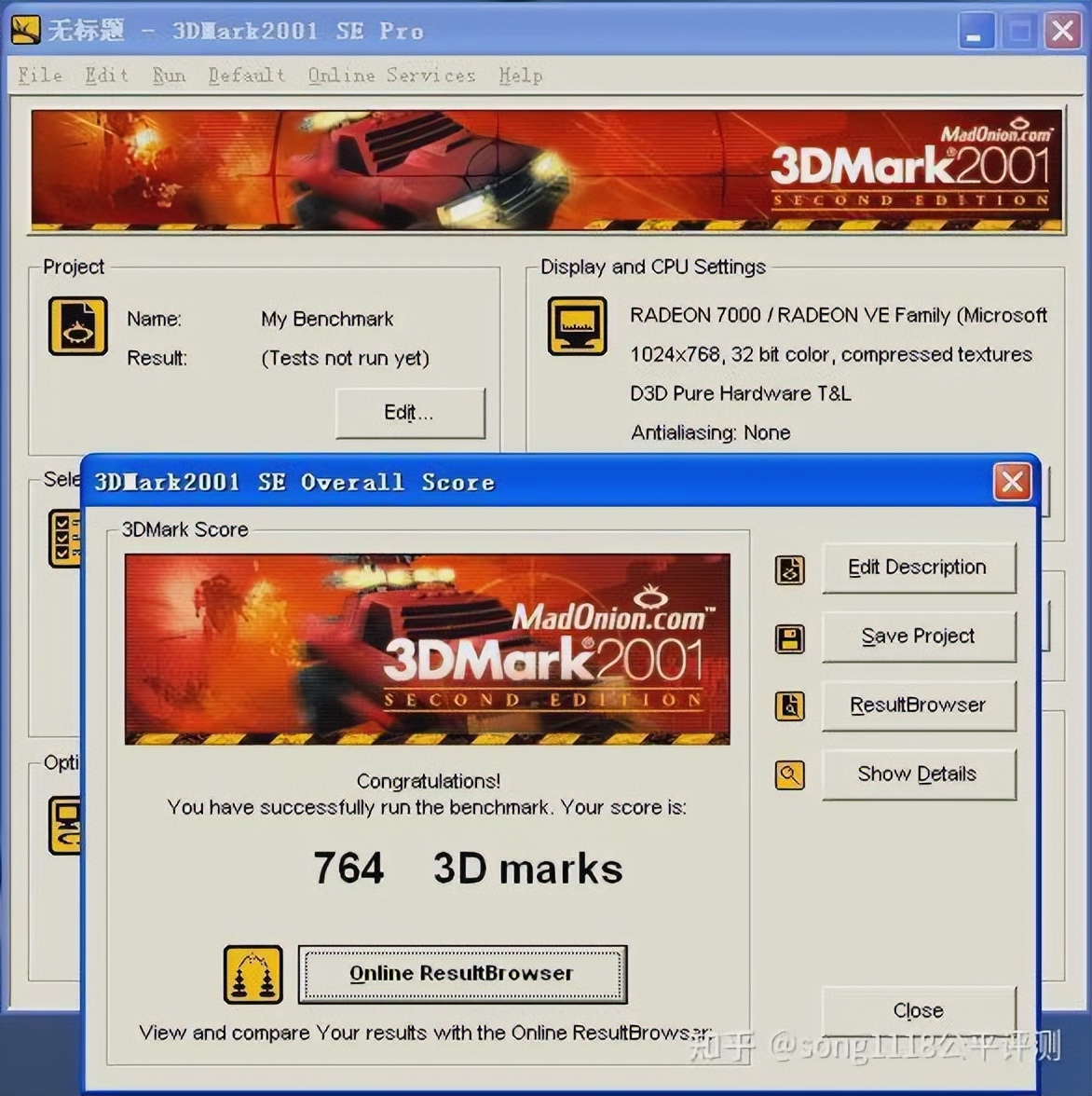Screen dimensions: 1092x1096
Task: Open the Help menu
Action: 520,75
